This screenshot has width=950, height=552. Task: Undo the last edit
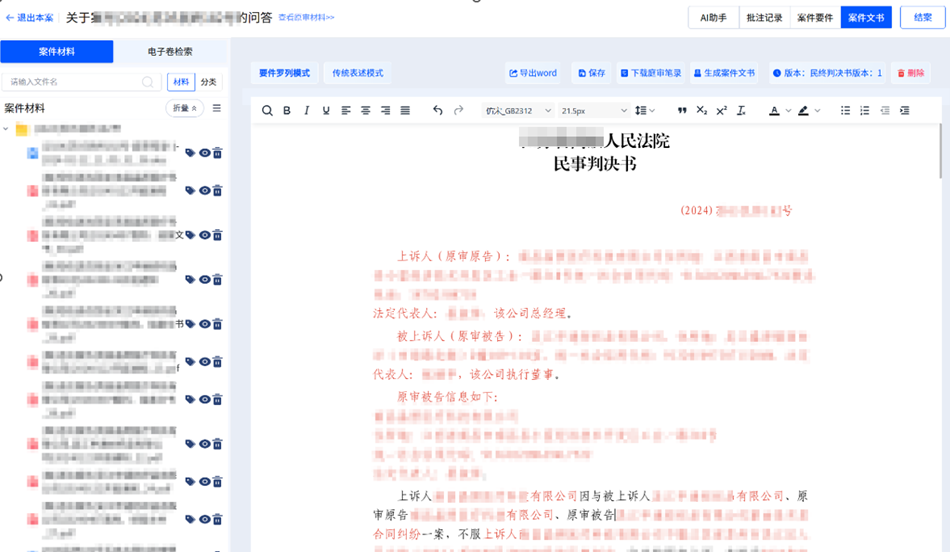(437, 110)
